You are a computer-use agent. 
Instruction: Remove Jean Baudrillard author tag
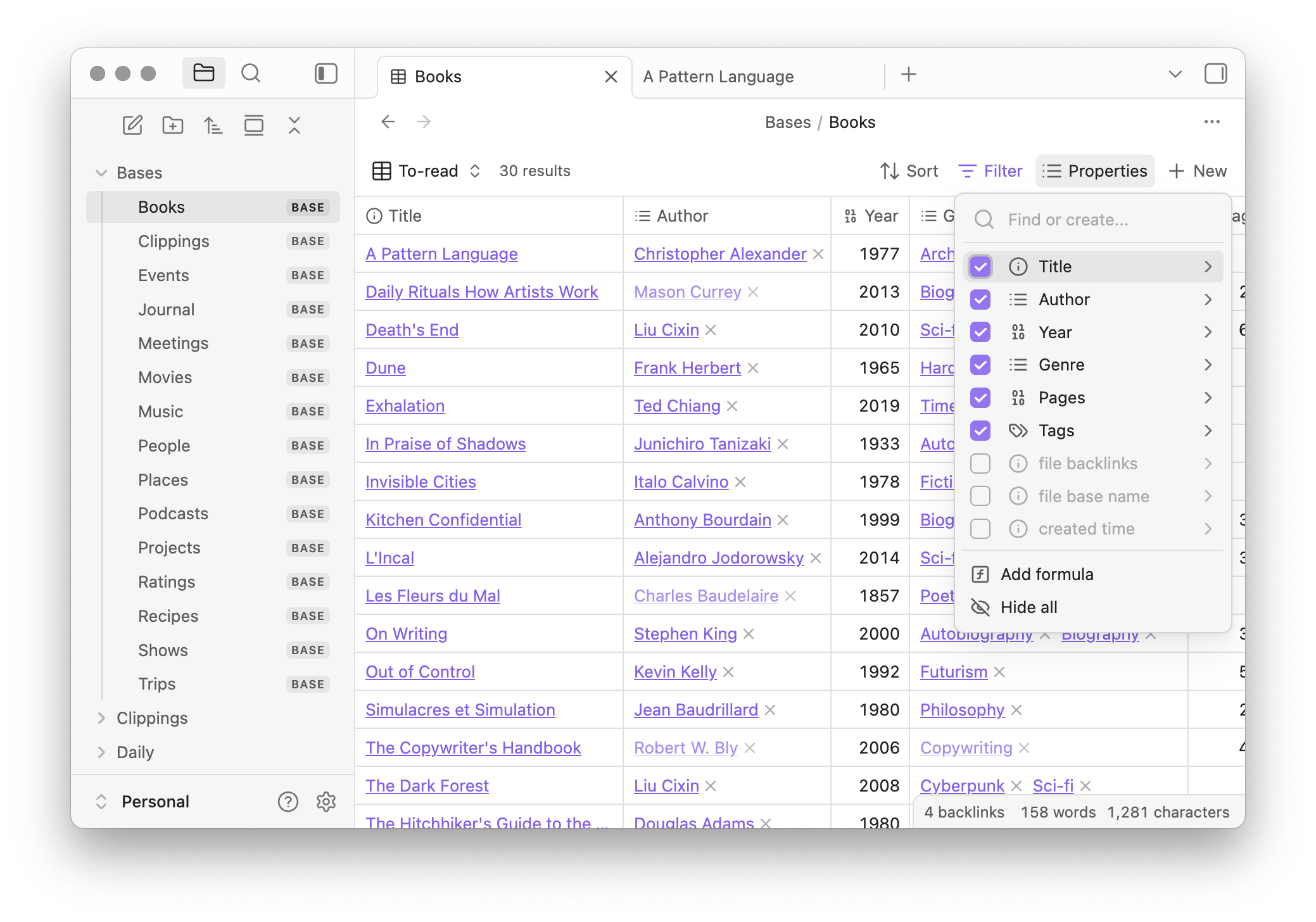click(x=770, y=710)
